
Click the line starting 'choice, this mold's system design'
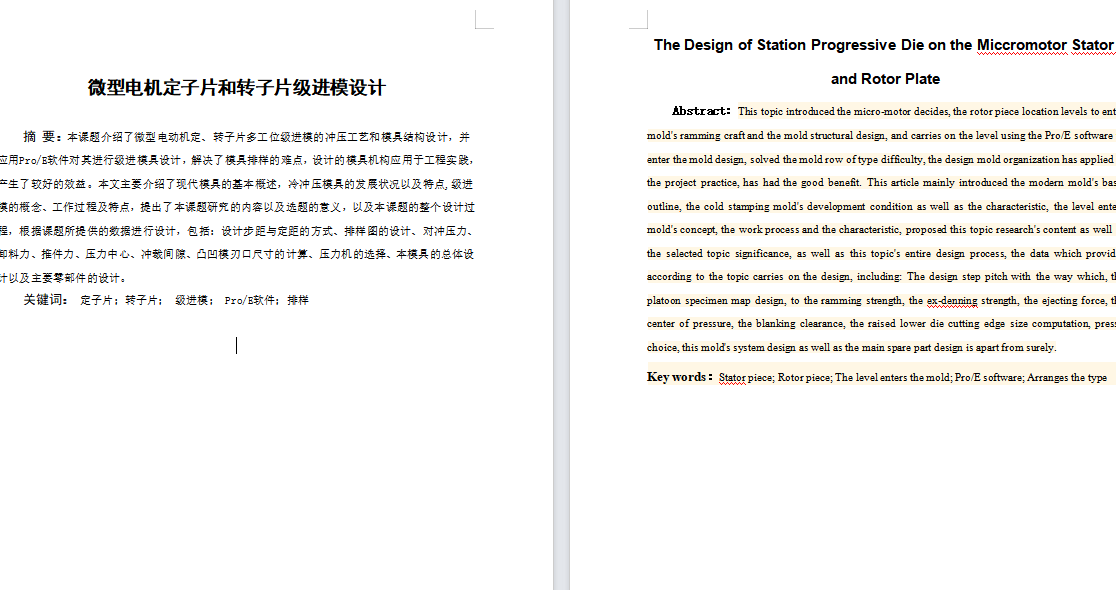[x=852, y=347]
